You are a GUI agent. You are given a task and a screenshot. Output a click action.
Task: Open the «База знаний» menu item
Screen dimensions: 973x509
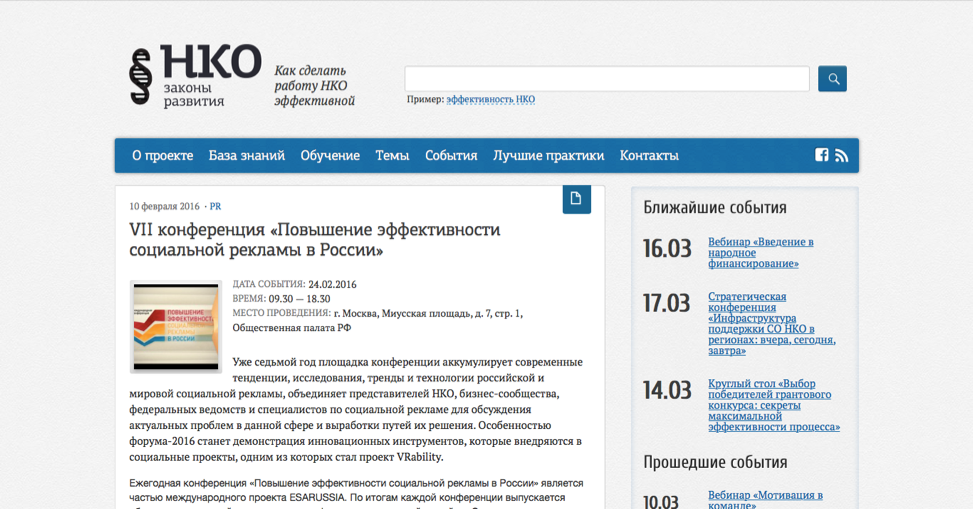point(246,156)
